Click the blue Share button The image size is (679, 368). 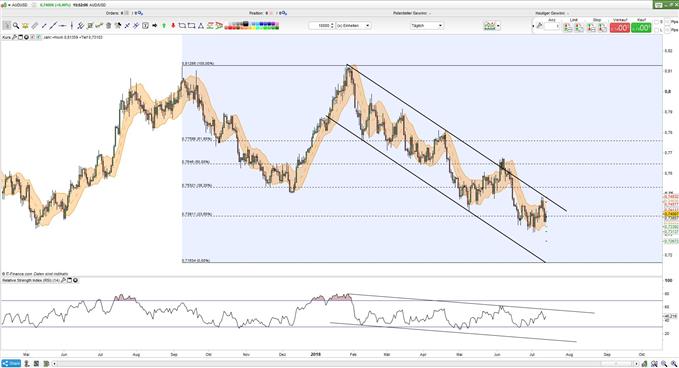point(11,364)
